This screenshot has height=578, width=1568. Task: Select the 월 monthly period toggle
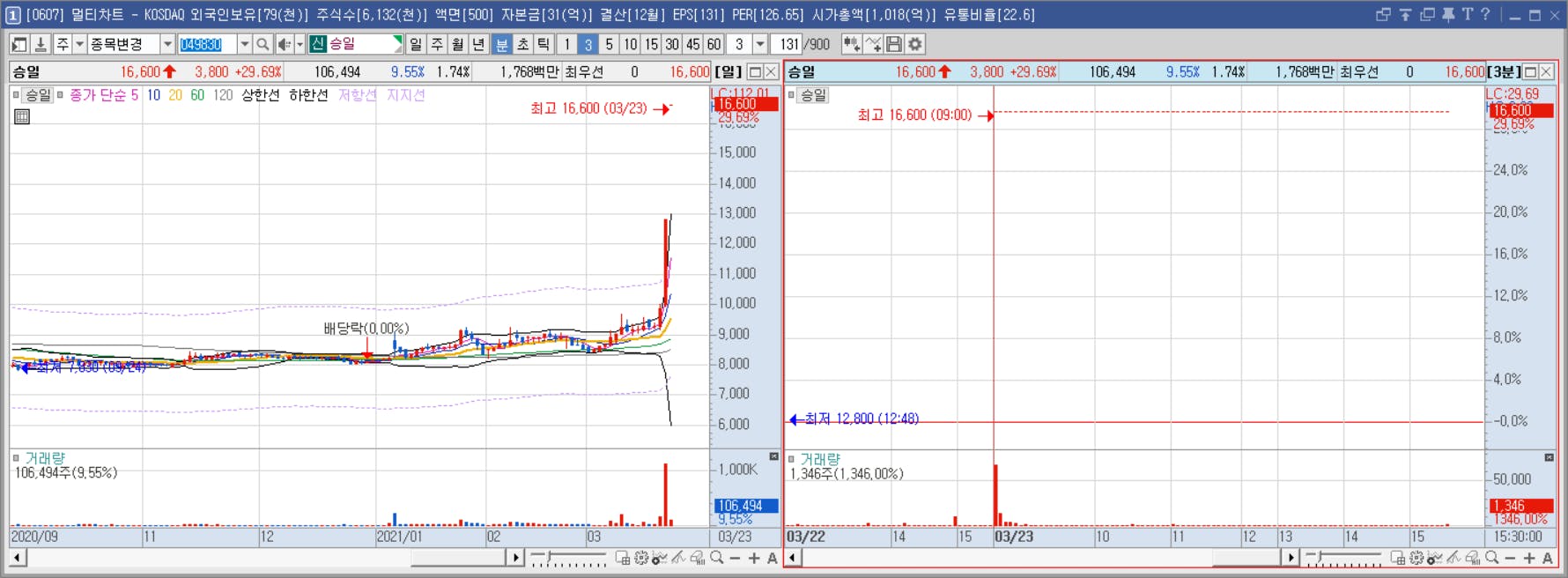[458, 44]
